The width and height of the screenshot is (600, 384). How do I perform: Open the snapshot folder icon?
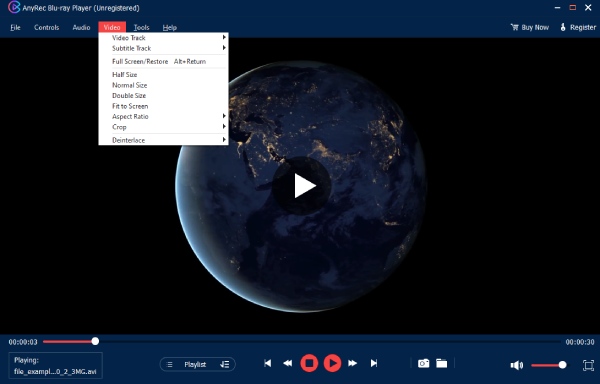pyautogui.click(x=442, y=363)
